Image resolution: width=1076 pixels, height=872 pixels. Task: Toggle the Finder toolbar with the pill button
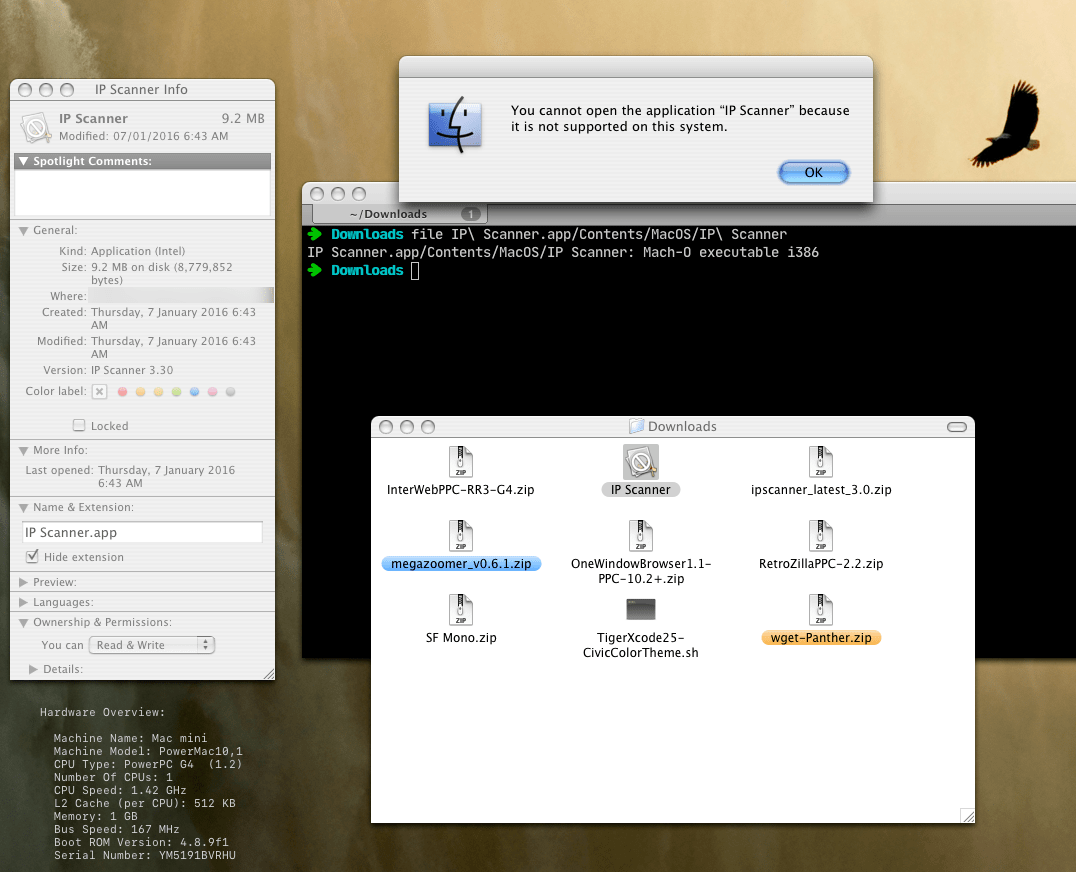coord(957,427)
